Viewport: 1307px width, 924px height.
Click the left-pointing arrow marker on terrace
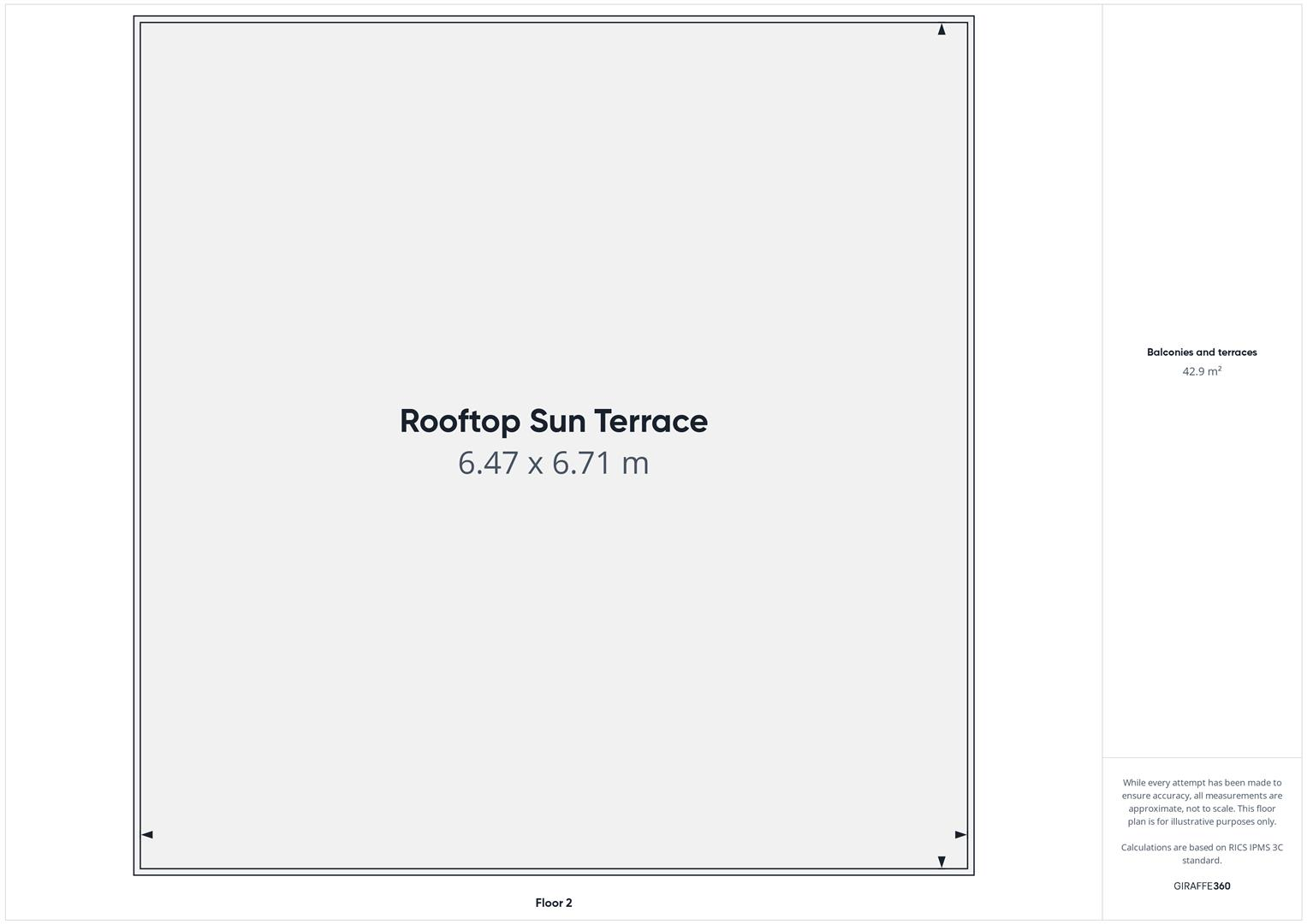147,834
